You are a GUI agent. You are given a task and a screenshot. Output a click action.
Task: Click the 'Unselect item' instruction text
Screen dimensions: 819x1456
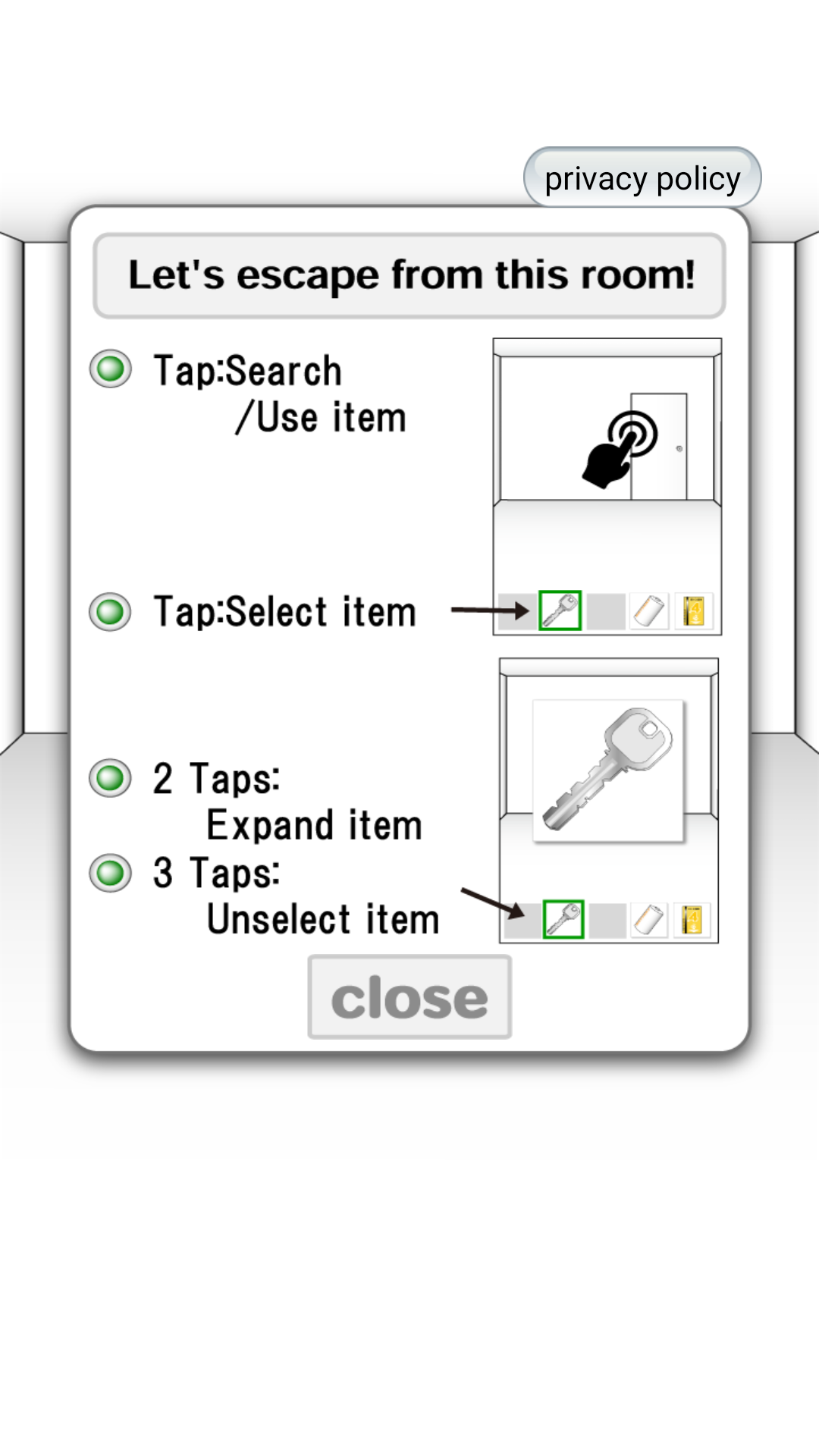(323, 919)
